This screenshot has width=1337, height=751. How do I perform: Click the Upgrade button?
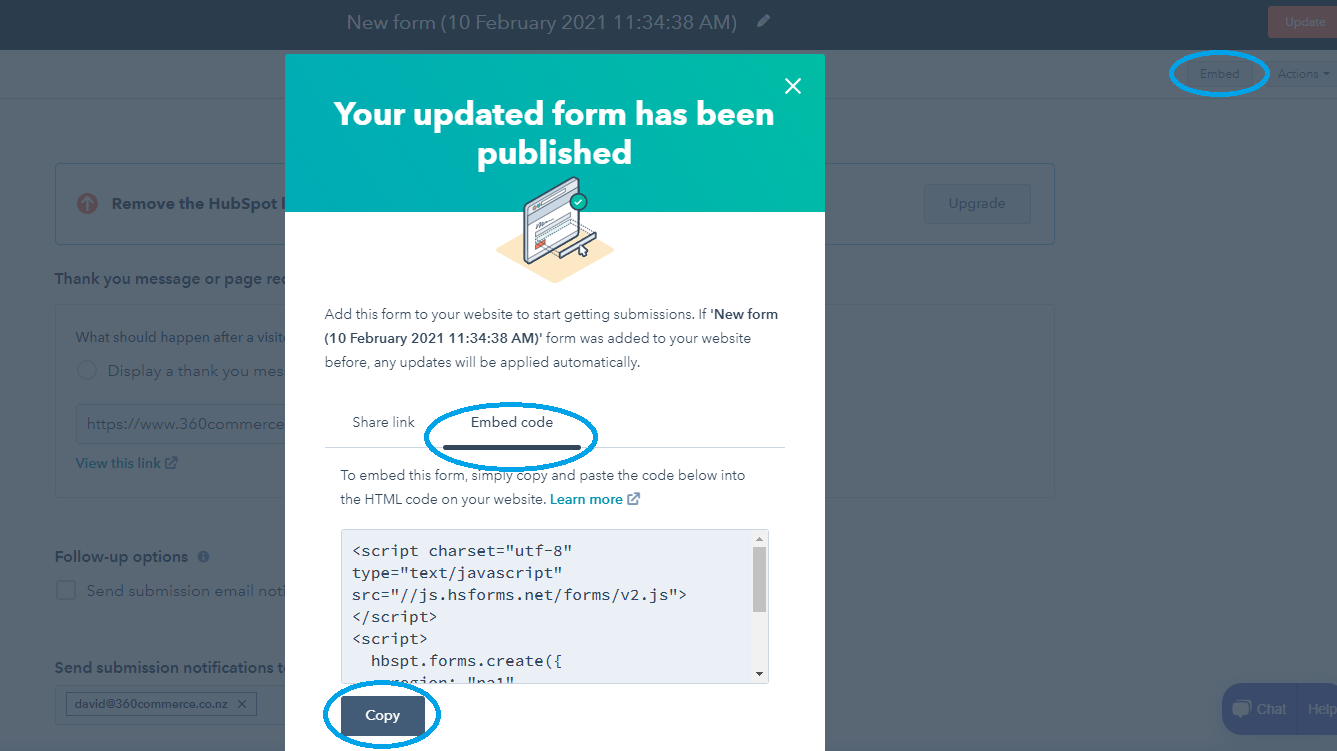(976, 203)
